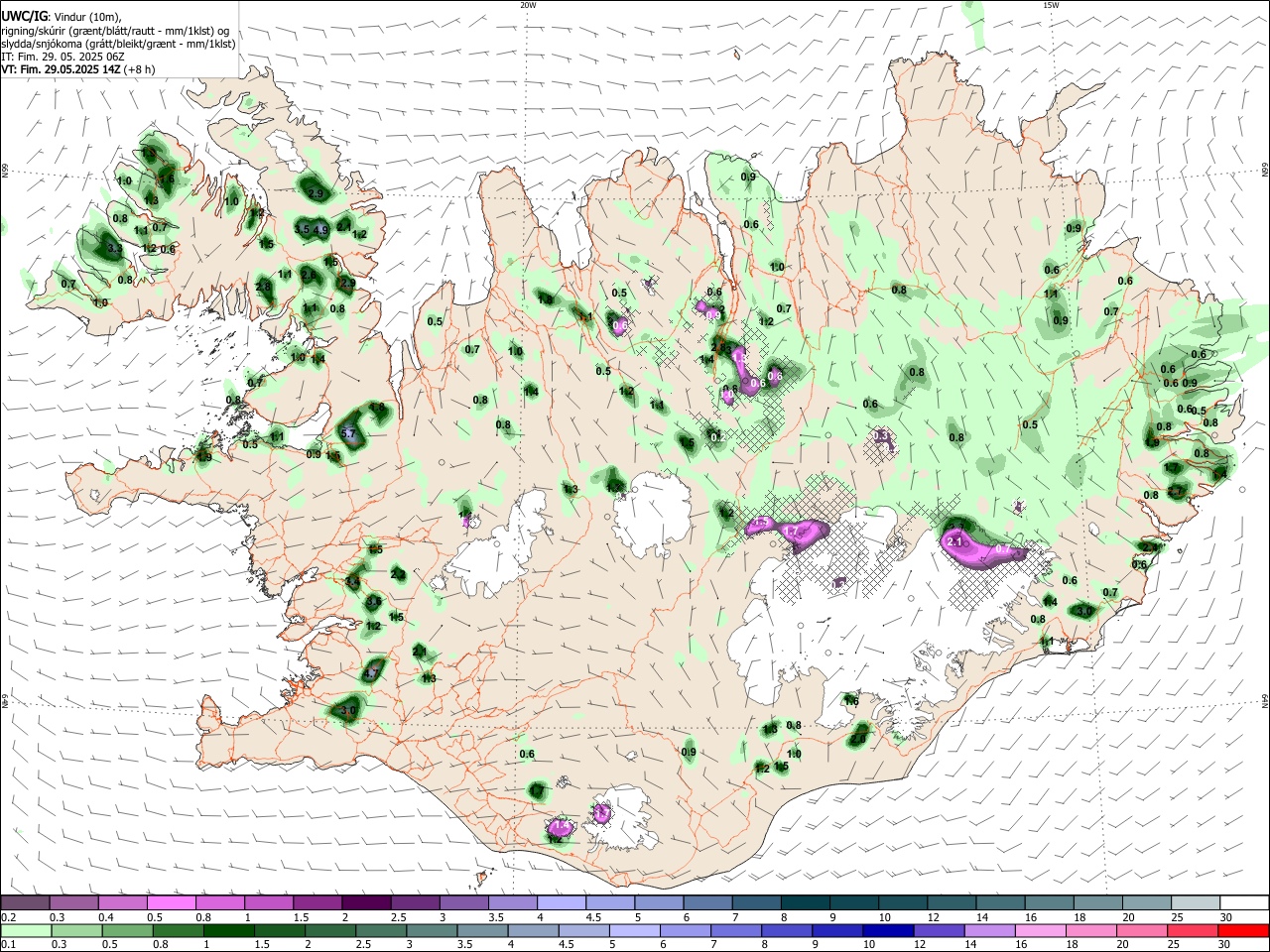Click the '20W' longitude label at the top
This screenshot has width=1270, height=952.
click(x=528, y=5)
